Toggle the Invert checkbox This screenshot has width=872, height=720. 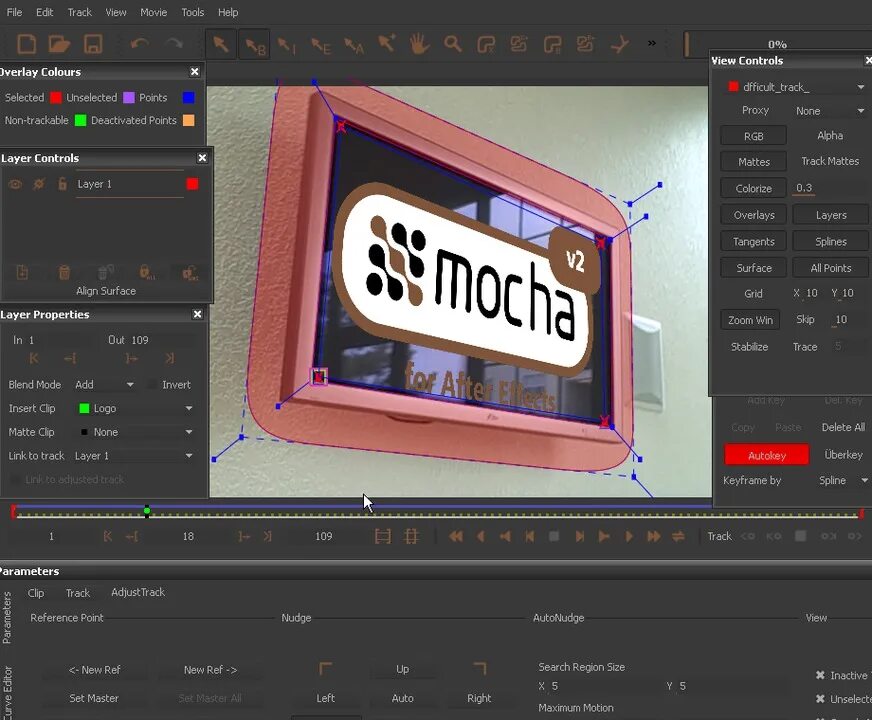pos(151,385)
